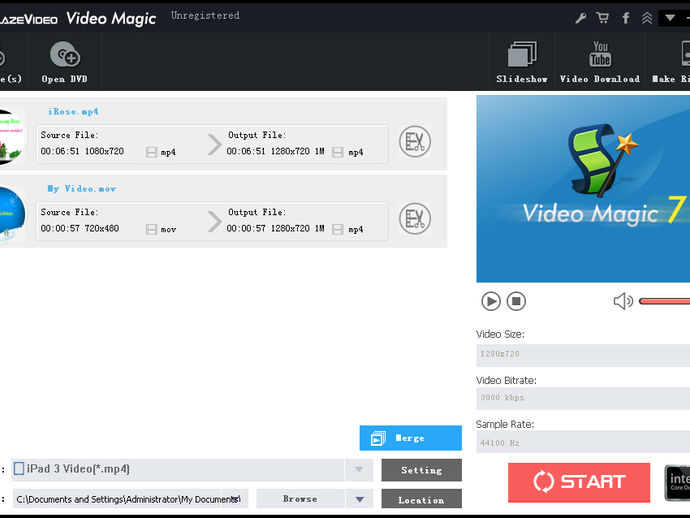Start the conversion with START button
Image resolution: width=690 pixels, height=518 pixels.
tap(579, 482)
